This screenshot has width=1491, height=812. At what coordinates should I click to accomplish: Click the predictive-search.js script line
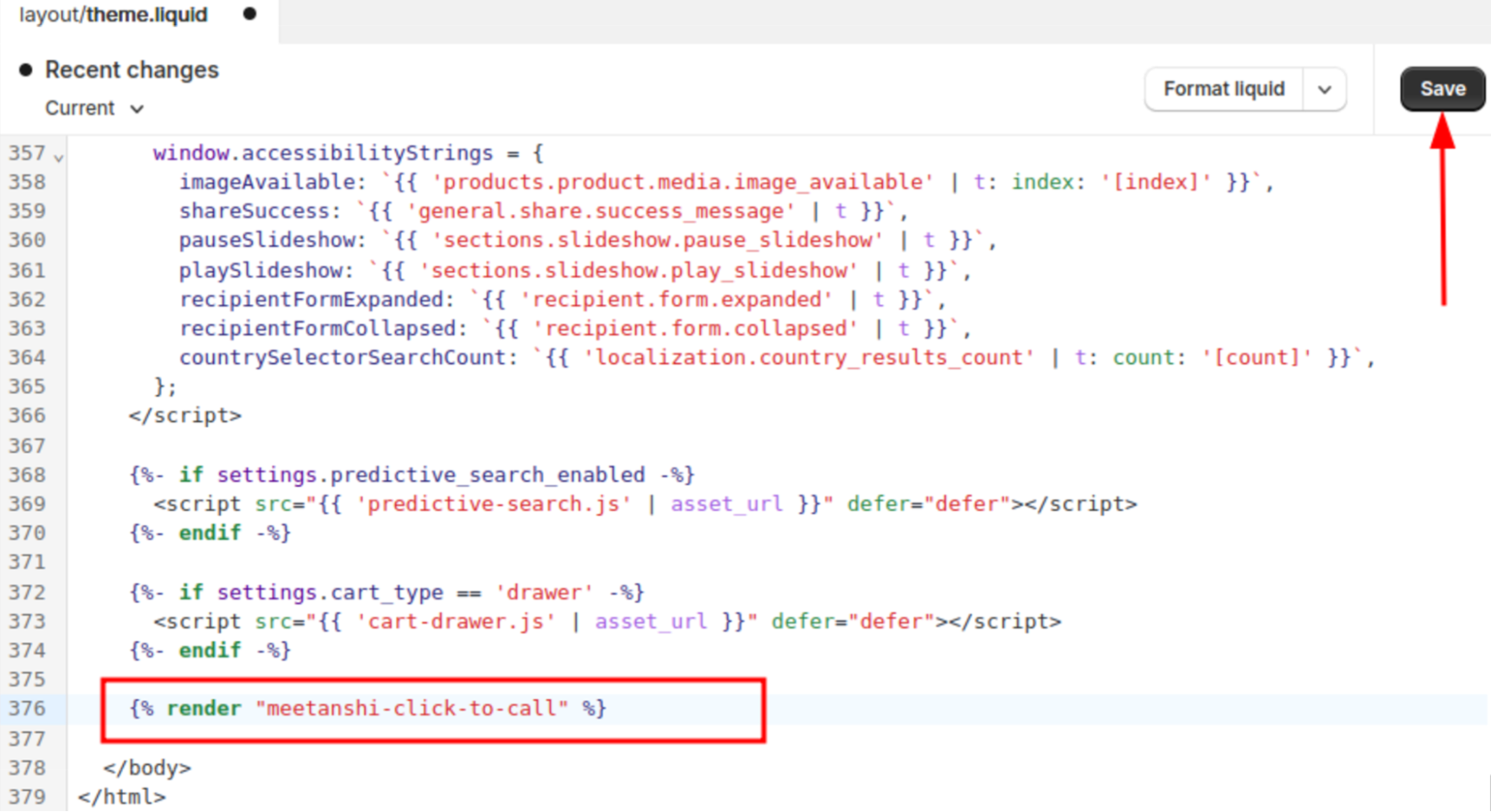[645, 504]
